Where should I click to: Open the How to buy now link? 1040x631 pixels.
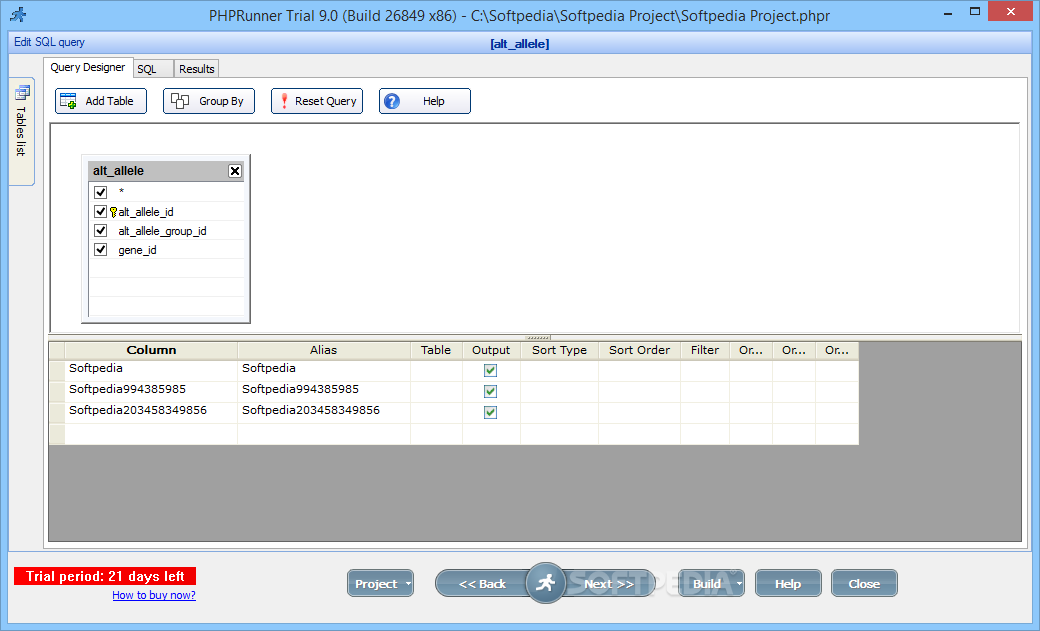[154, 595]
